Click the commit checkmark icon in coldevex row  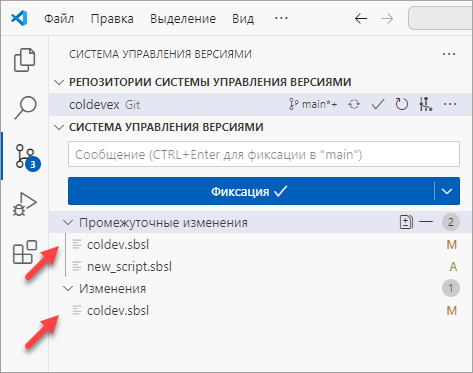pos(378,105)
